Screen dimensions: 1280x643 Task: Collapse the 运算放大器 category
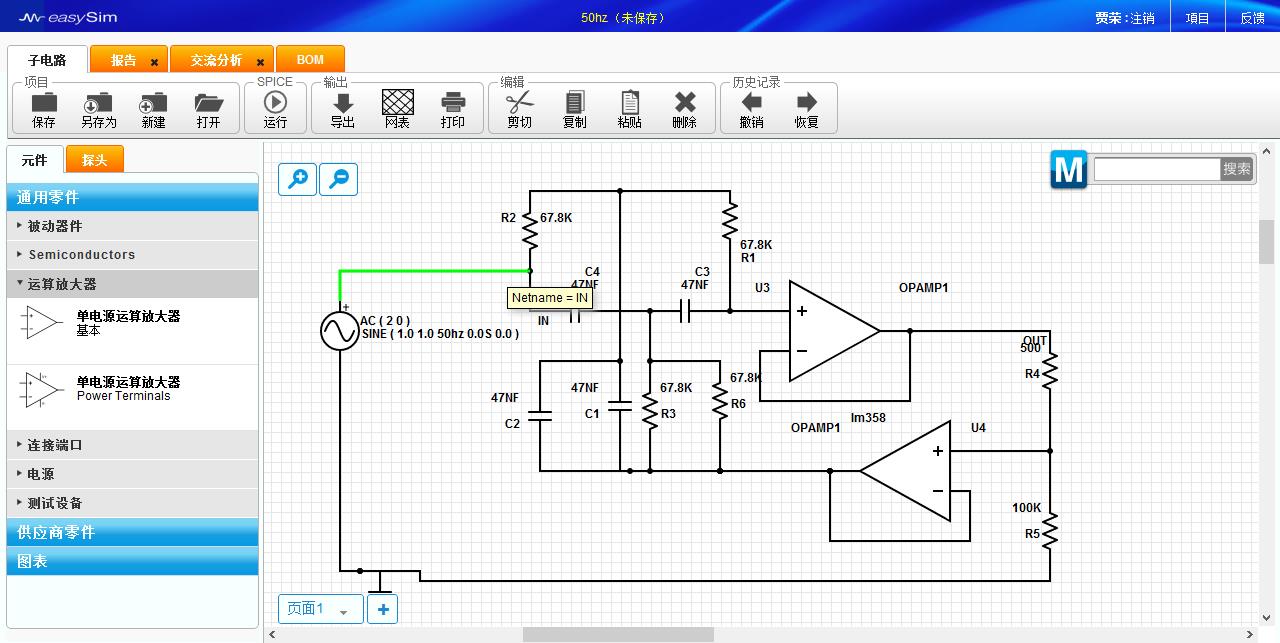click(x=132, y=284)
